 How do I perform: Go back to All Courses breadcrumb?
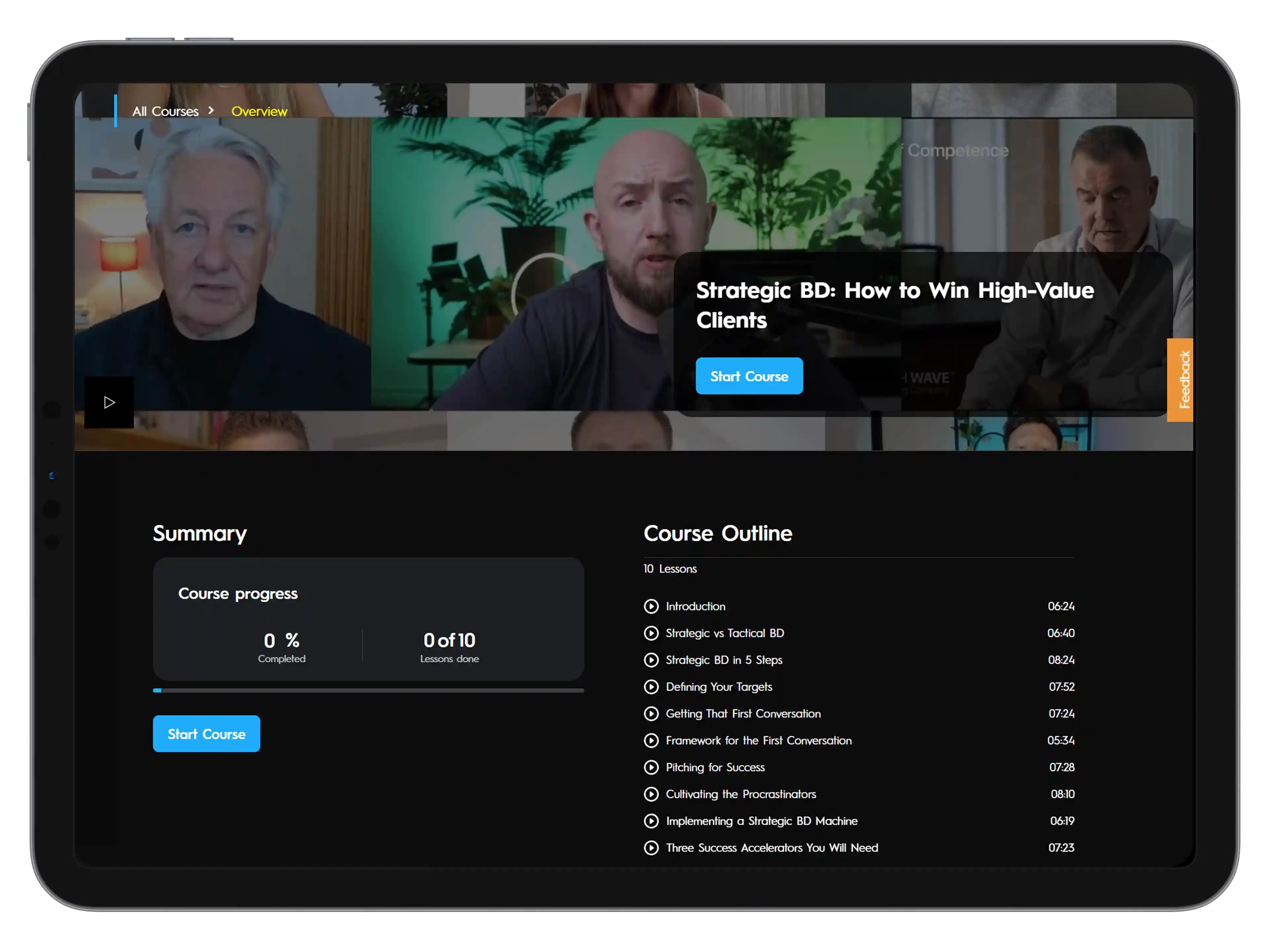165,111
